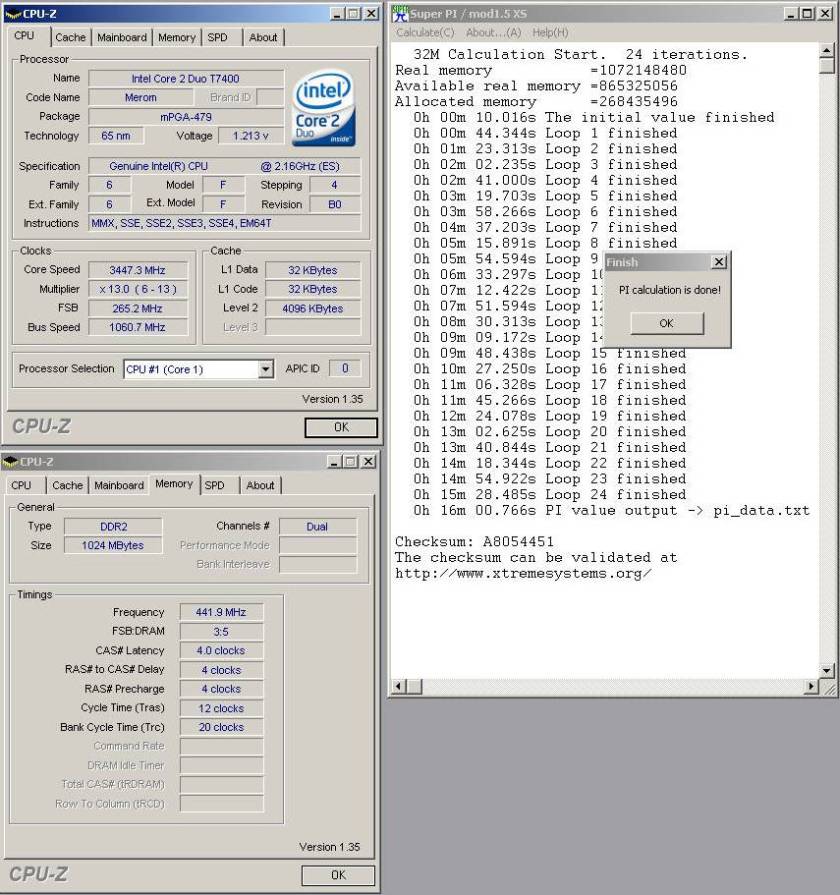Click the PI value output pi_data.txt line
Screen dimensions: 840x895
point(612,510)
